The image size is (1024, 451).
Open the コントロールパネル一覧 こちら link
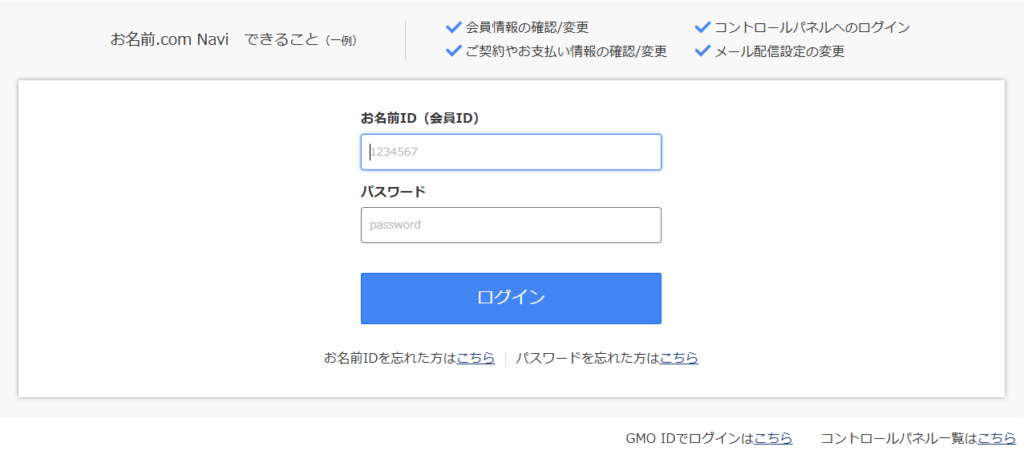[x=997, y=438]
